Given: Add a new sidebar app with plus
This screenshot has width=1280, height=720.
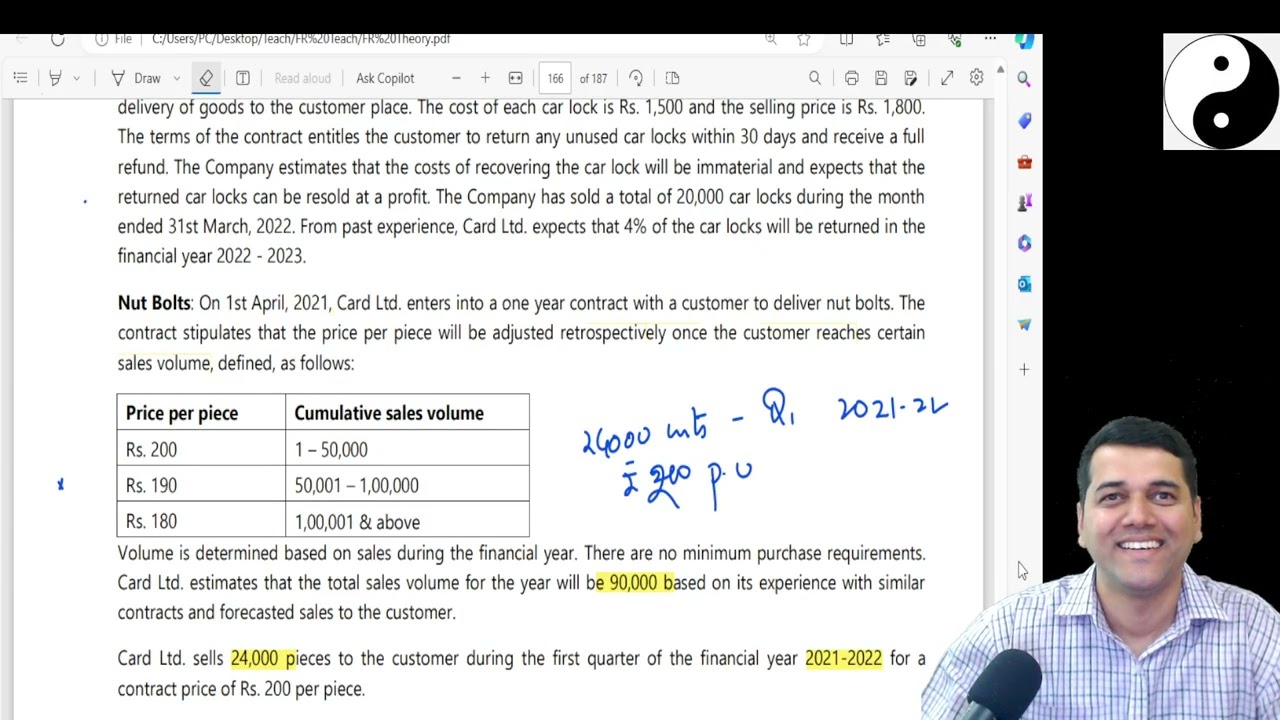Looking at the screenshot, I should tap(1024, 369).
